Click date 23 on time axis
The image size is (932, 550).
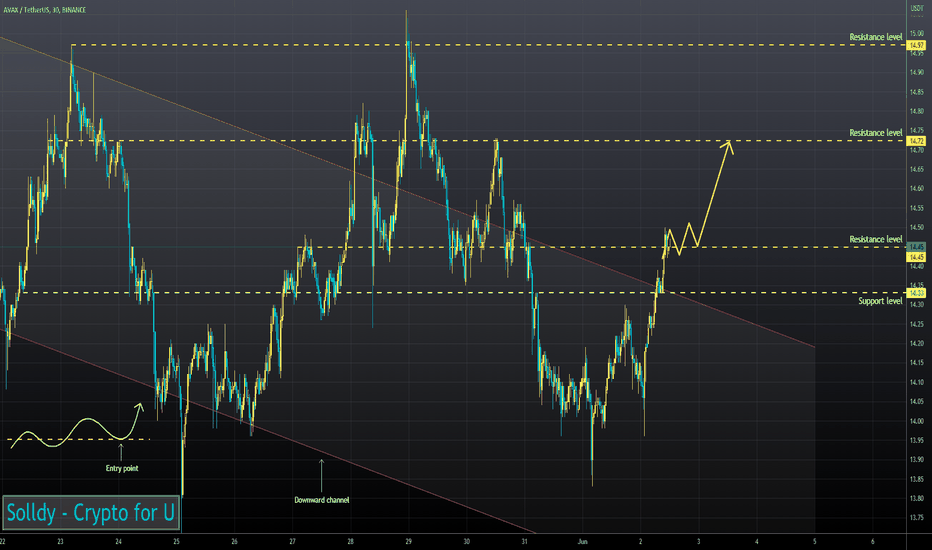coord(60,542)
